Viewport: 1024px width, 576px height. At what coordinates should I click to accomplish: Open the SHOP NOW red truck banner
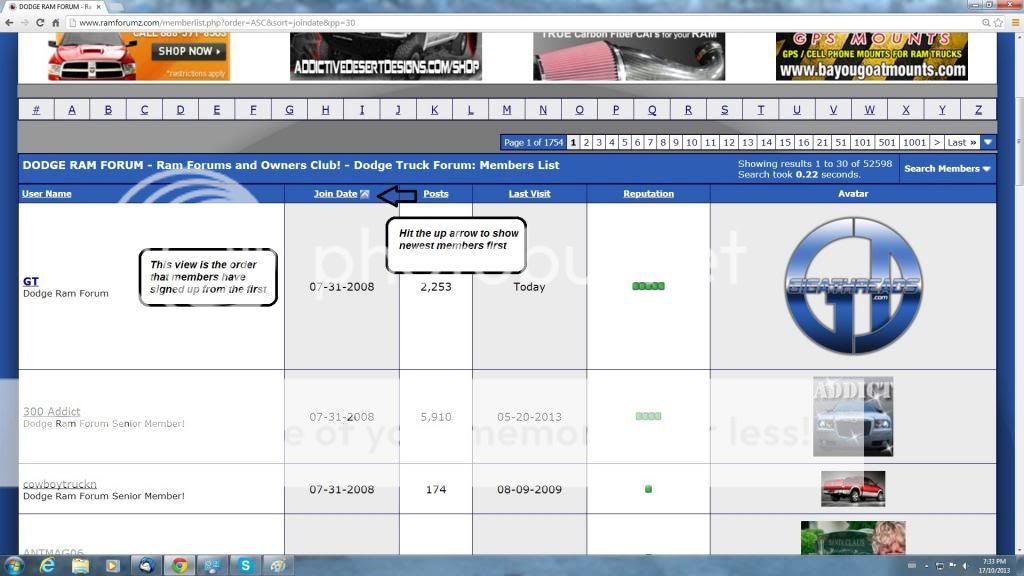pos(139,56)
